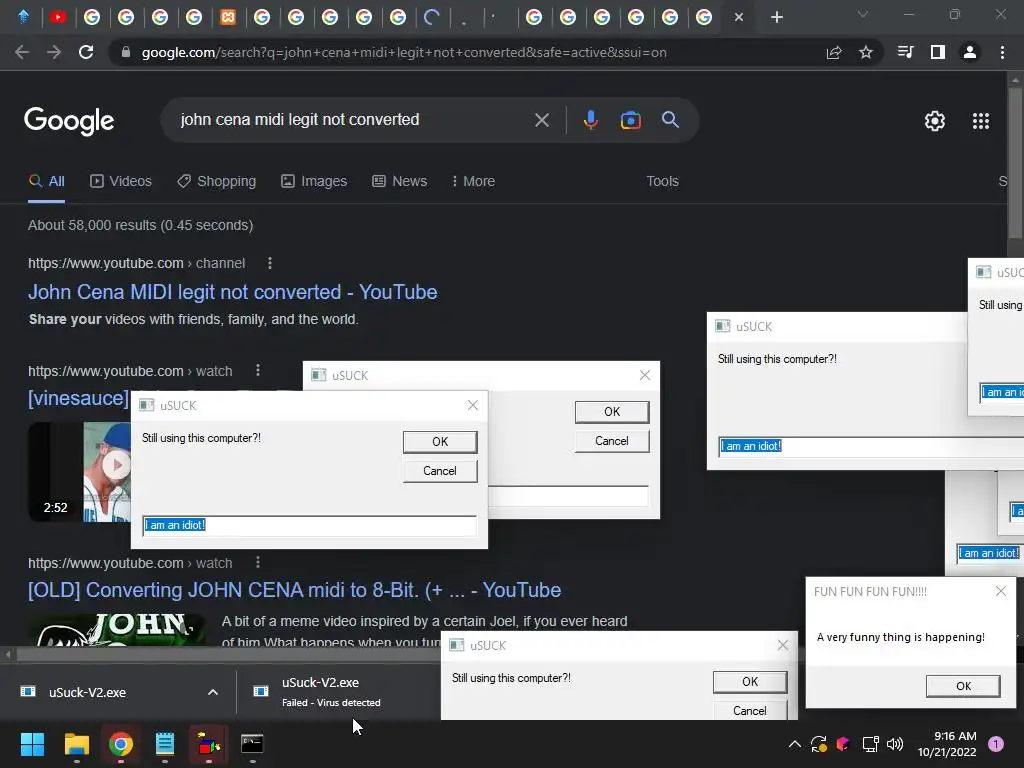1024x768 pixels.
Task: Go to the Google homepage via logo
Action: (x=69, y=121)
